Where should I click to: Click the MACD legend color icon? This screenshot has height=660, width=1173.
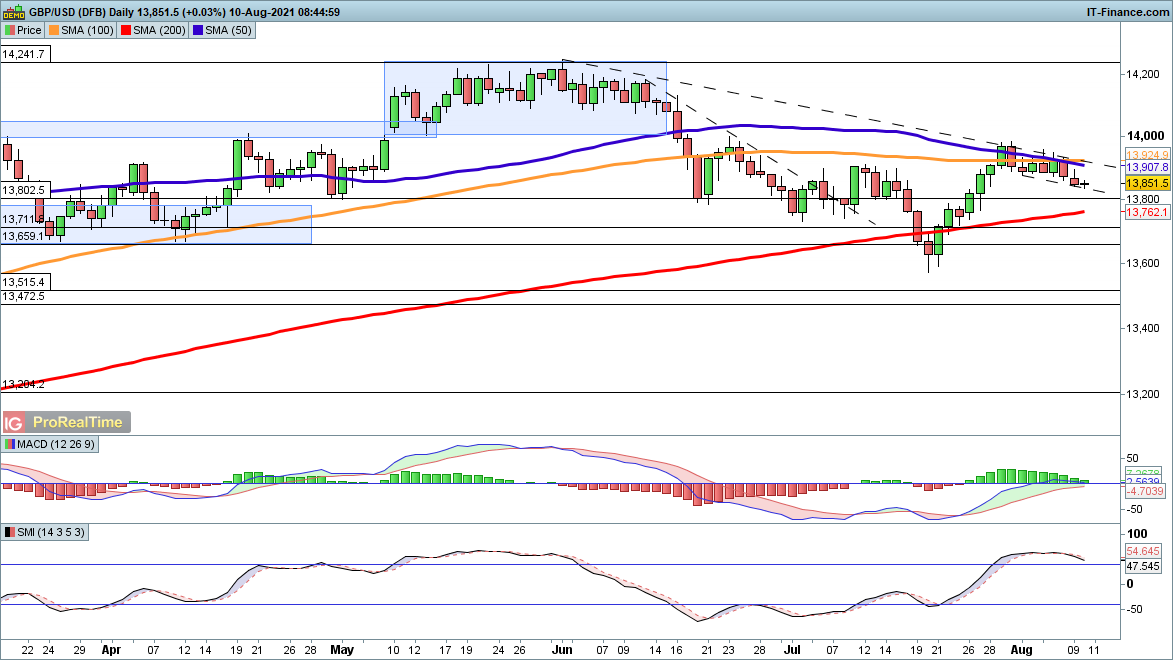point(10,444)
